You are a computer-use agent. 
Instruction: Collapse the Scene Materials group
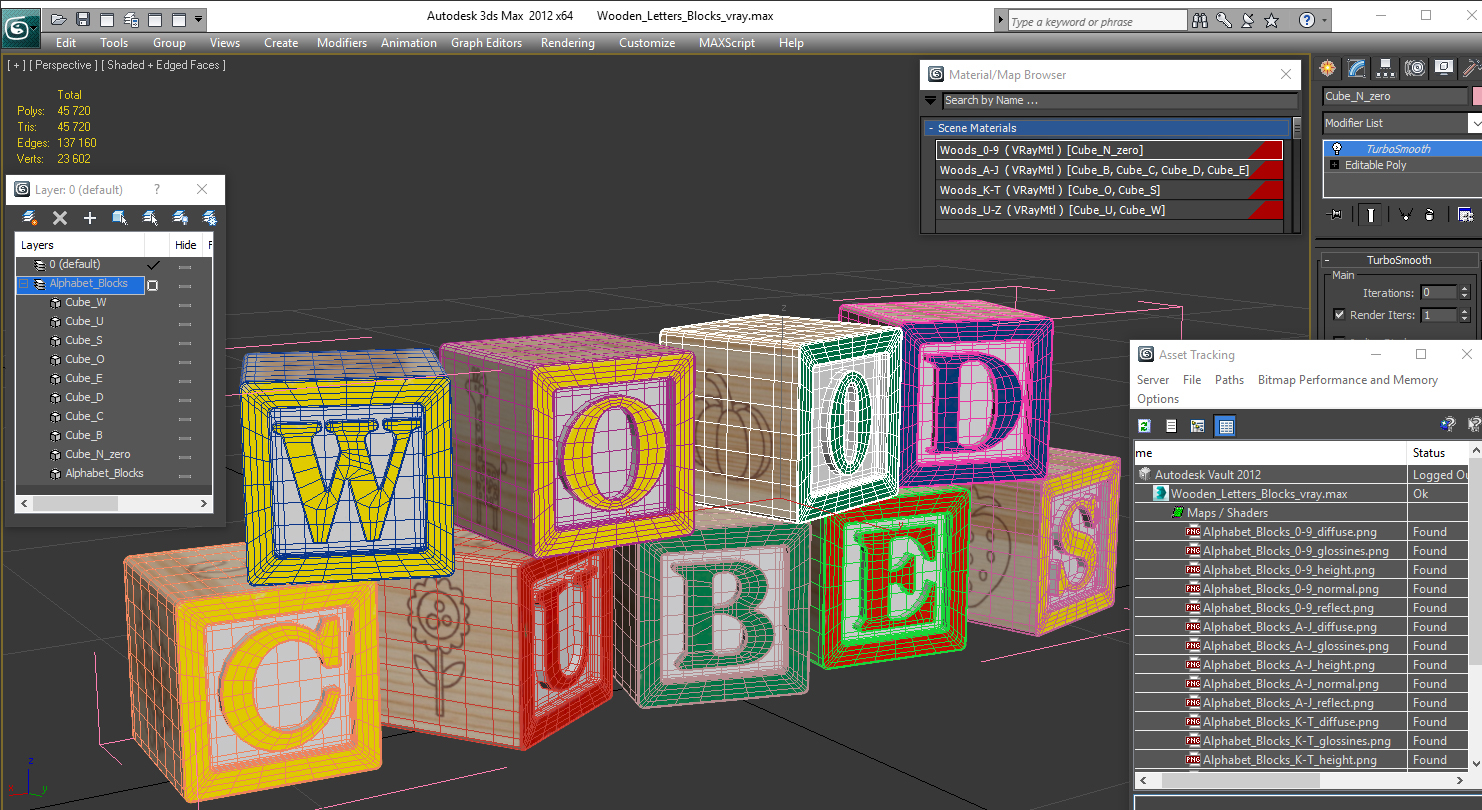(x=934, y=128)
